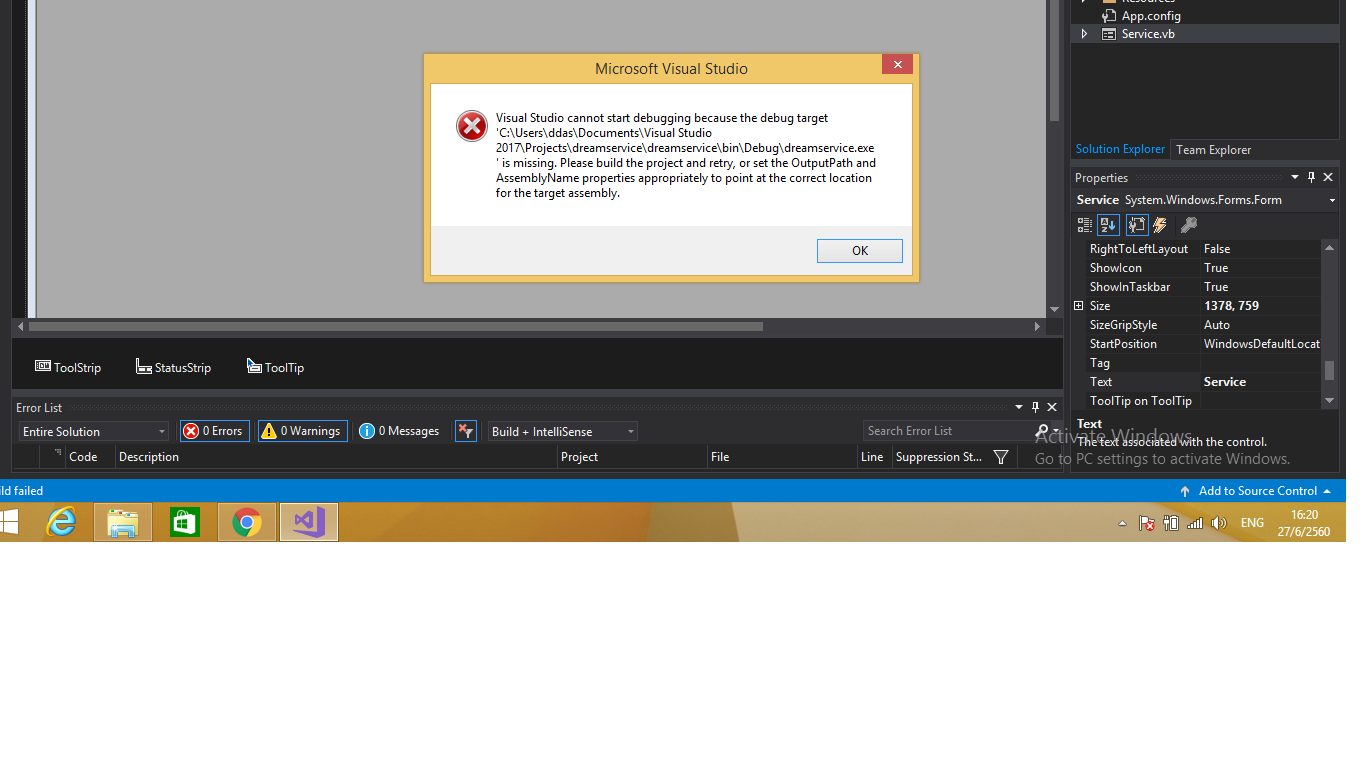Switch Properties to Alphabetical view
Image resolution: width=1366 pixels, height=768 pixels.
tap(1108, 225)
